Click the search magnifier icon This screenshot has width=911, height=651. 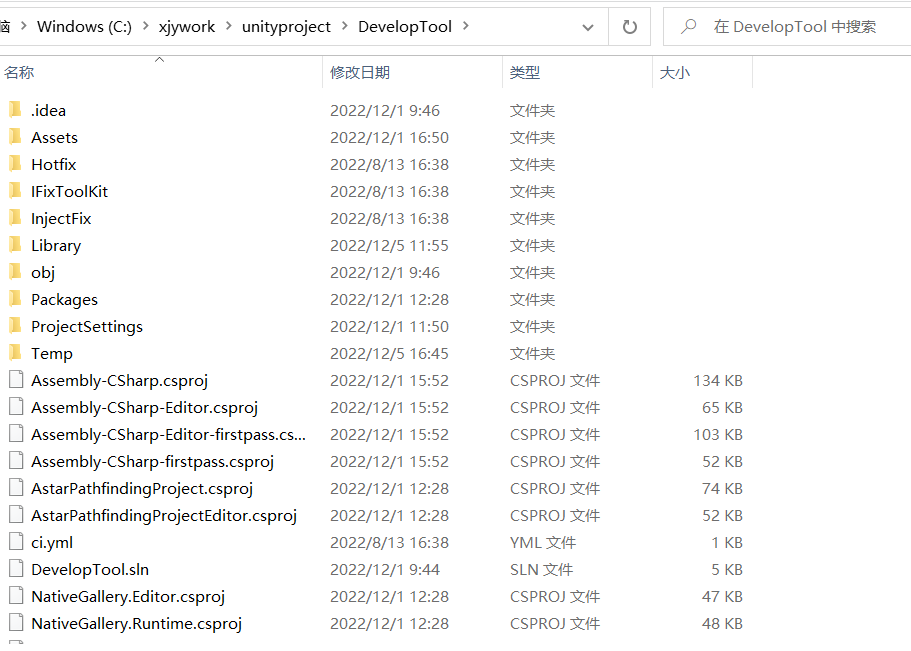689,27
